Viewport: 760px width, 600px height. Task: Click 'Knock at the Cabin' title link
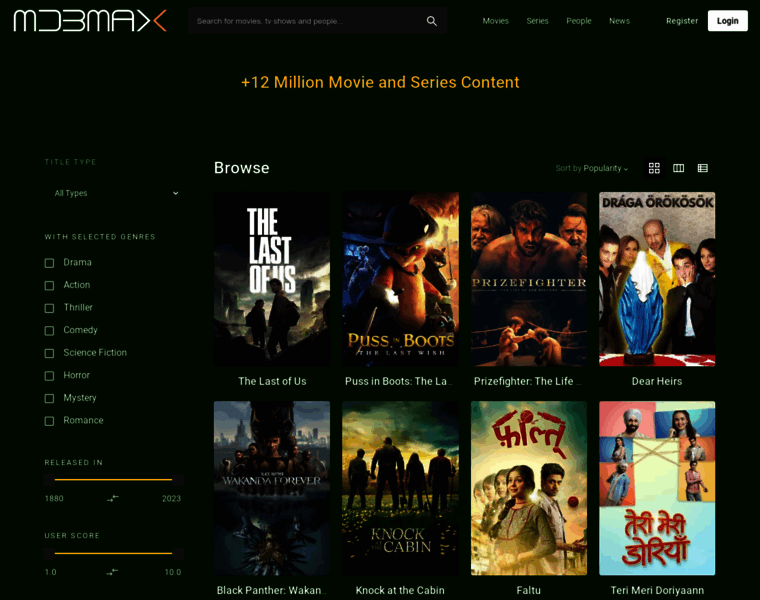400,590
